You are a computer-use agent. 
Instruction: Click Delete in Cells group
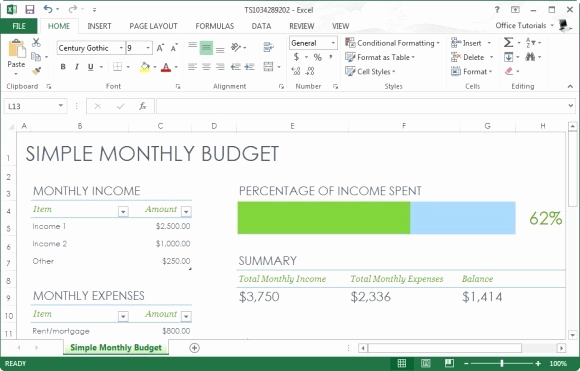coord(472,57)
